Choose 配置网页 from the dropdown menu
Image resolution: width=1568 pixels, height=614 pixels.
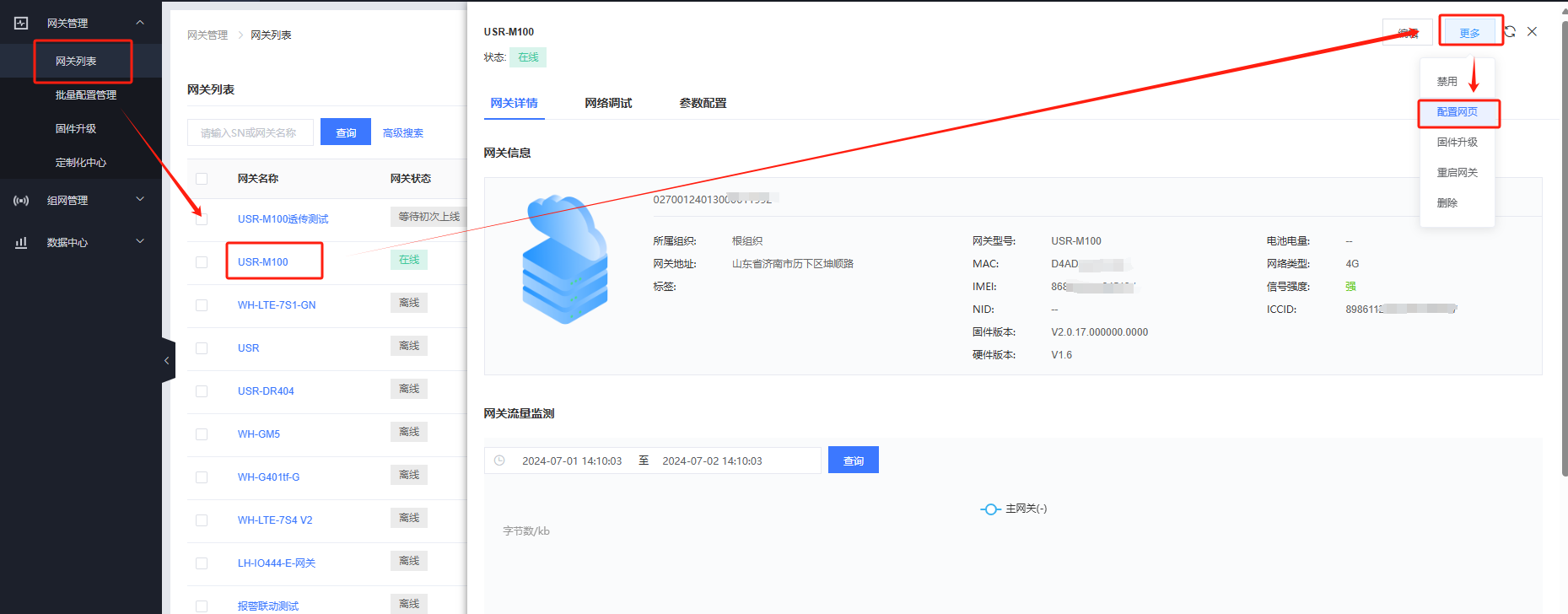pyautogui.click(x=1457, y=112)
